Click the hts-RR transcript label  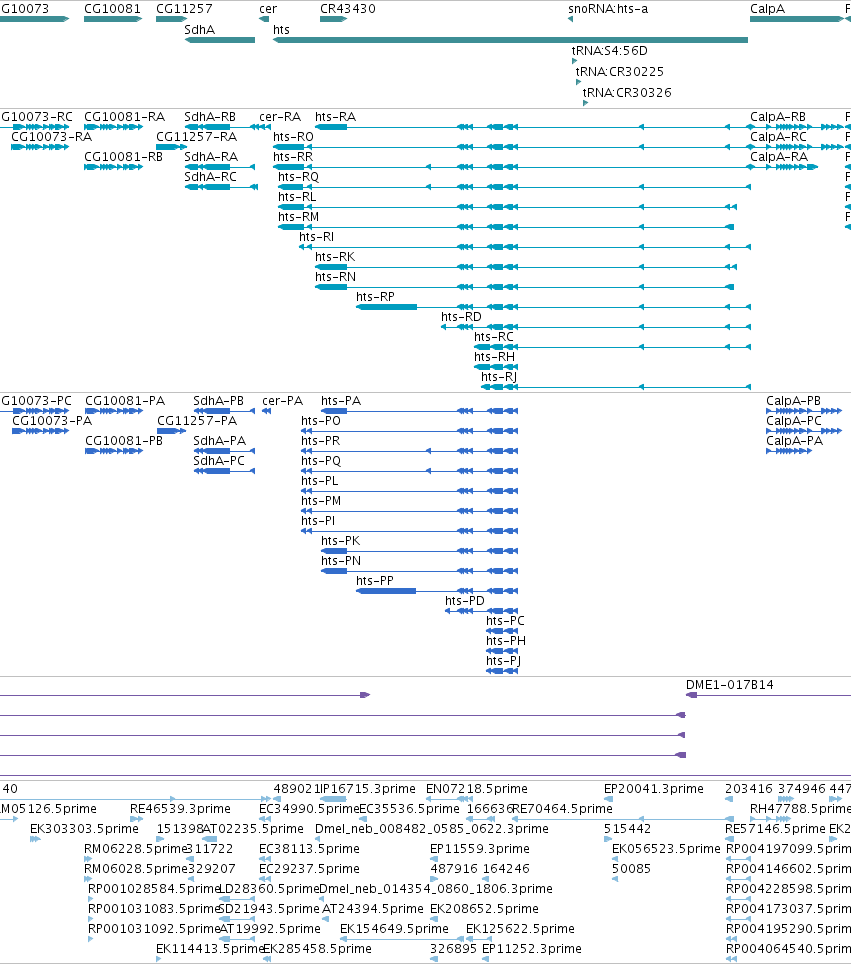click(293, 157)
